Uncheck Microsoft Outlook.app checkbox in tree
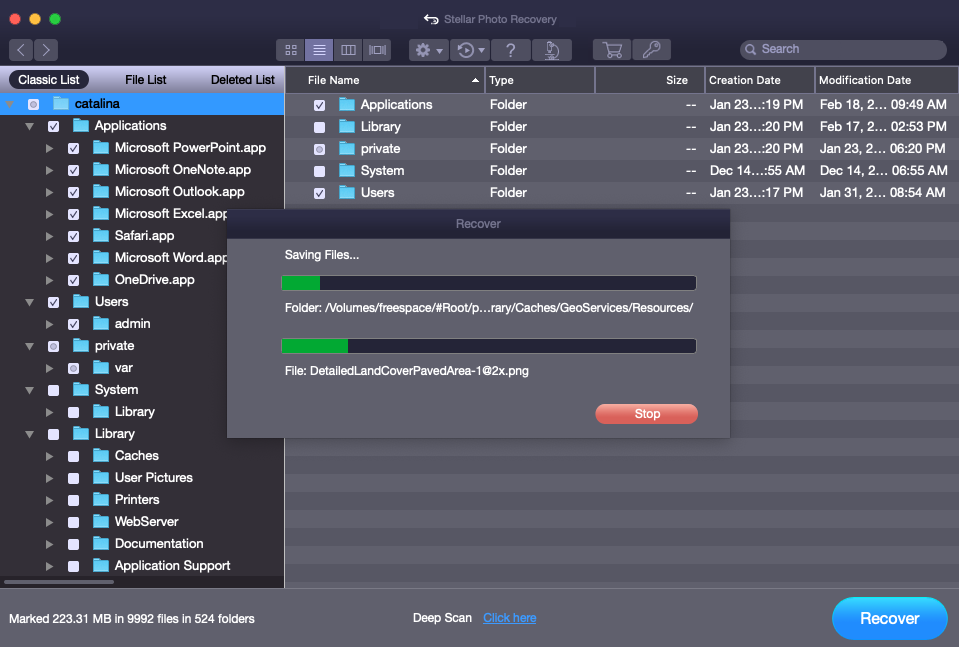The height and width of the screenshot is (647, 959). pos(73,193)
